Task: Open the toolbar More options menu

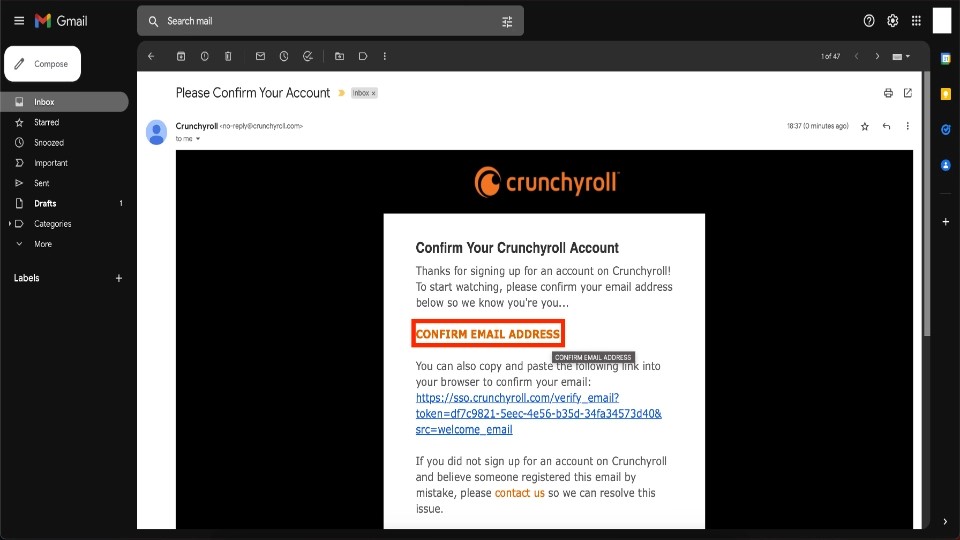Action: coord(384,56)
